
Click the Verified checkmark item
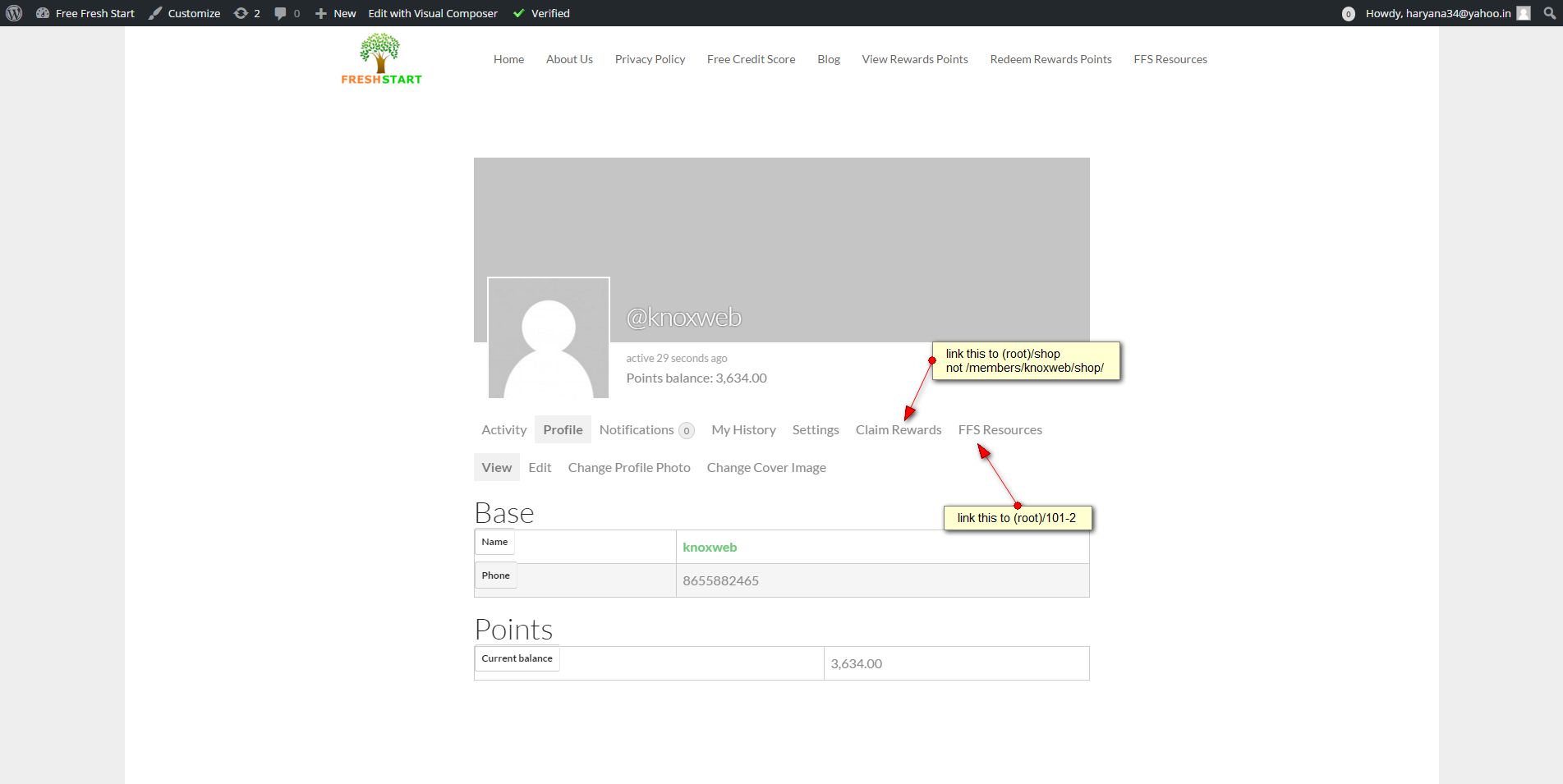pyautogui.click(x=541, y=13)
